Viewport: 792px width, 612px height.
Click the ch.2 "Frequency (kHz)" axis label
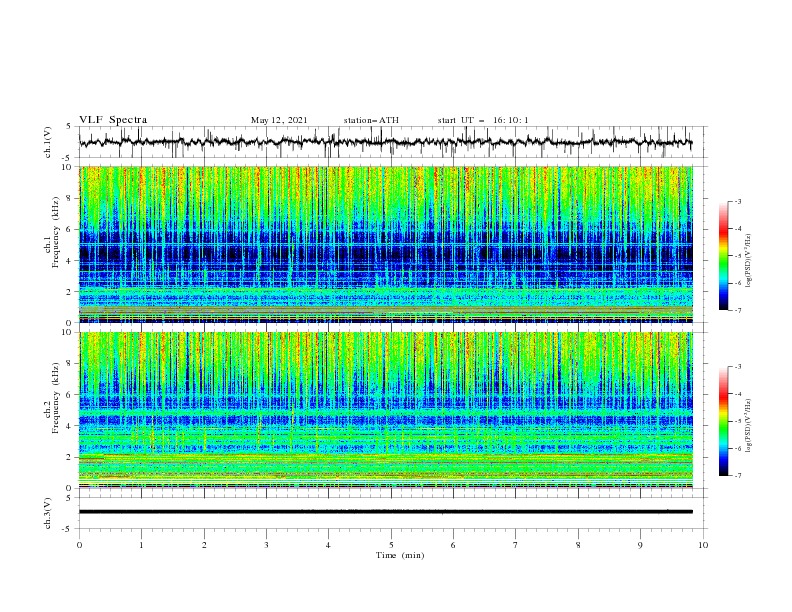[55, 398]
